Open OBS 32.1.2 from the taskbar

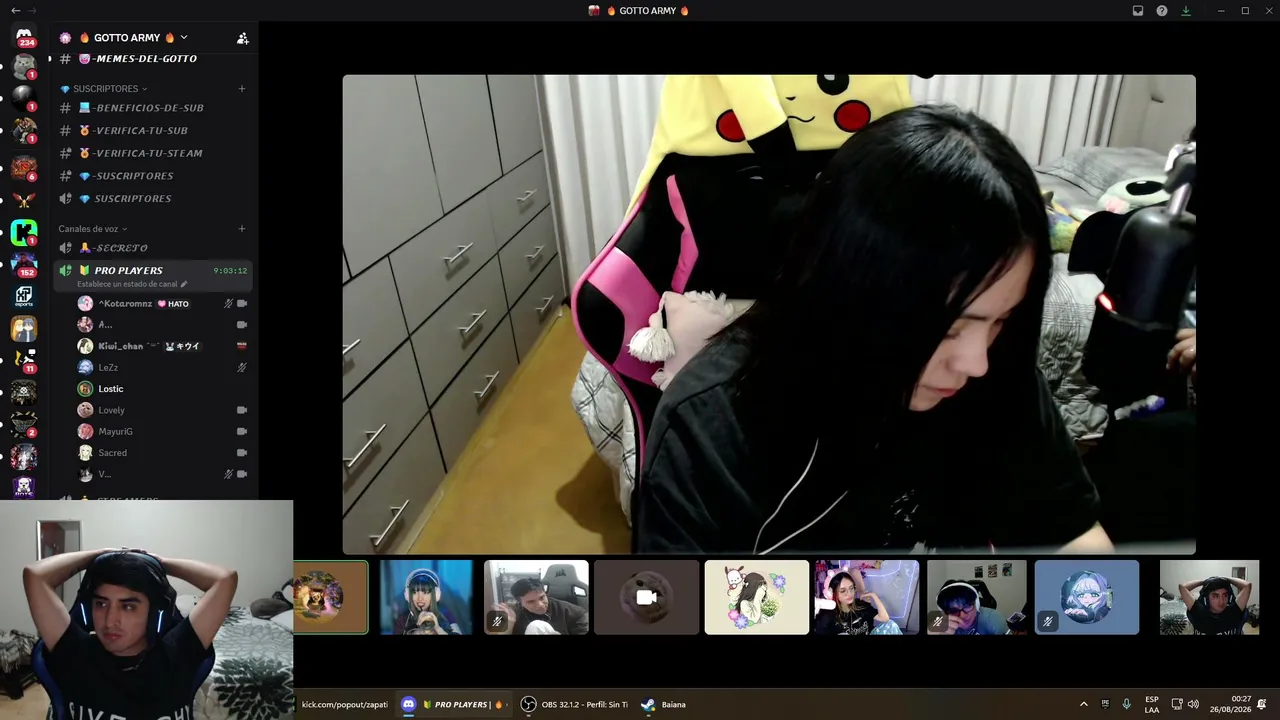(x=574, y=705)
